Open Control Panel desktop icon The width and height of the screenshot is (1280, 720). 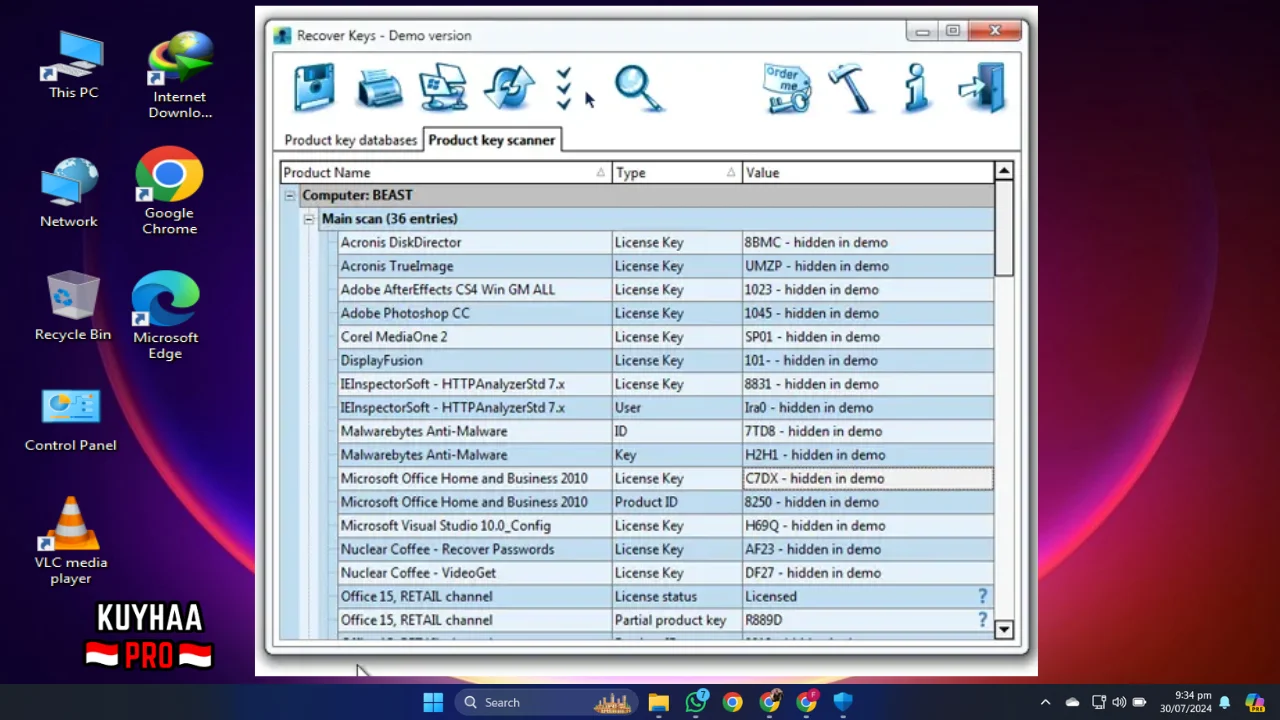coord(70,421)
